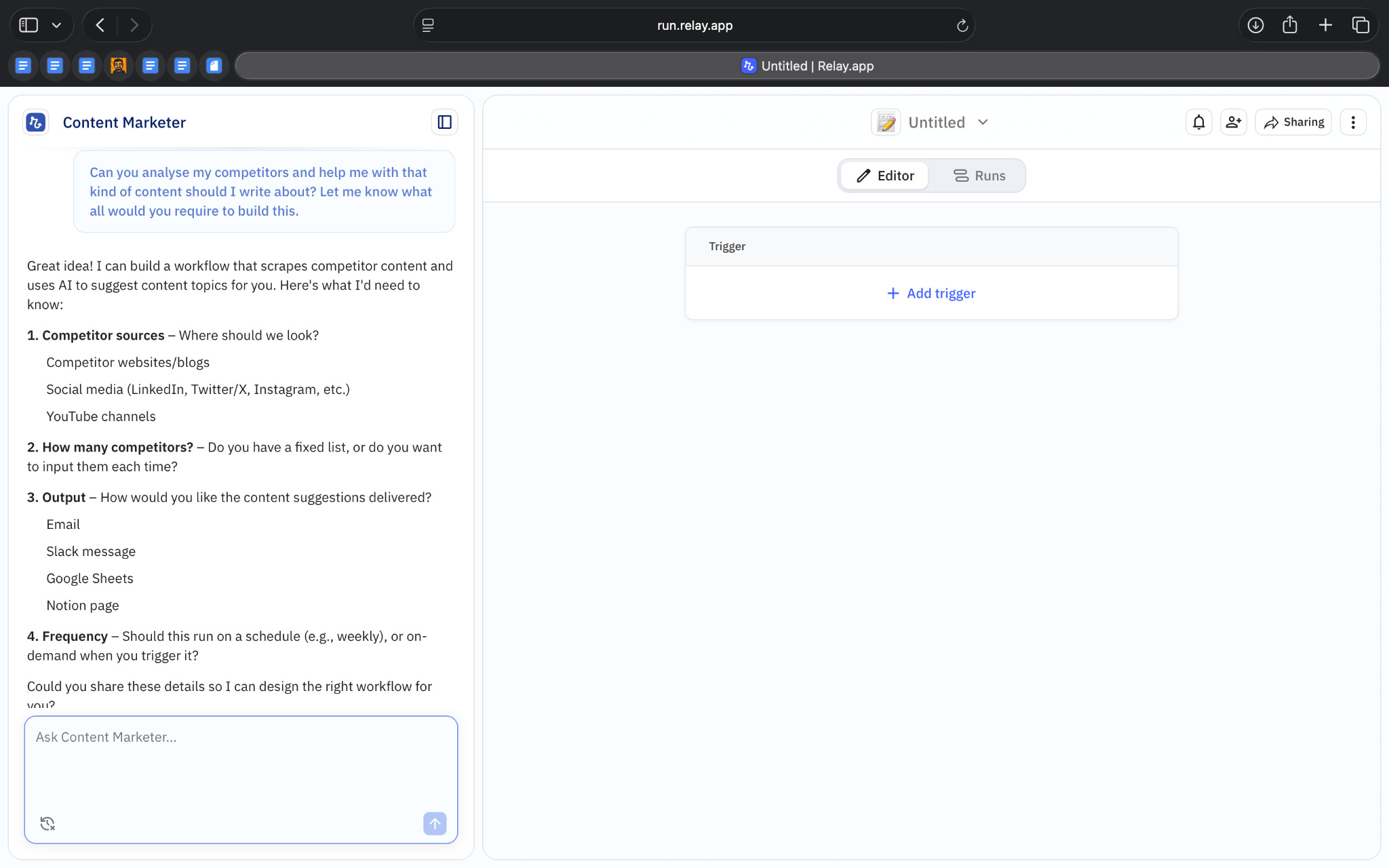
Task: Open Safari tab overview icon
Action: point(1361,26)
